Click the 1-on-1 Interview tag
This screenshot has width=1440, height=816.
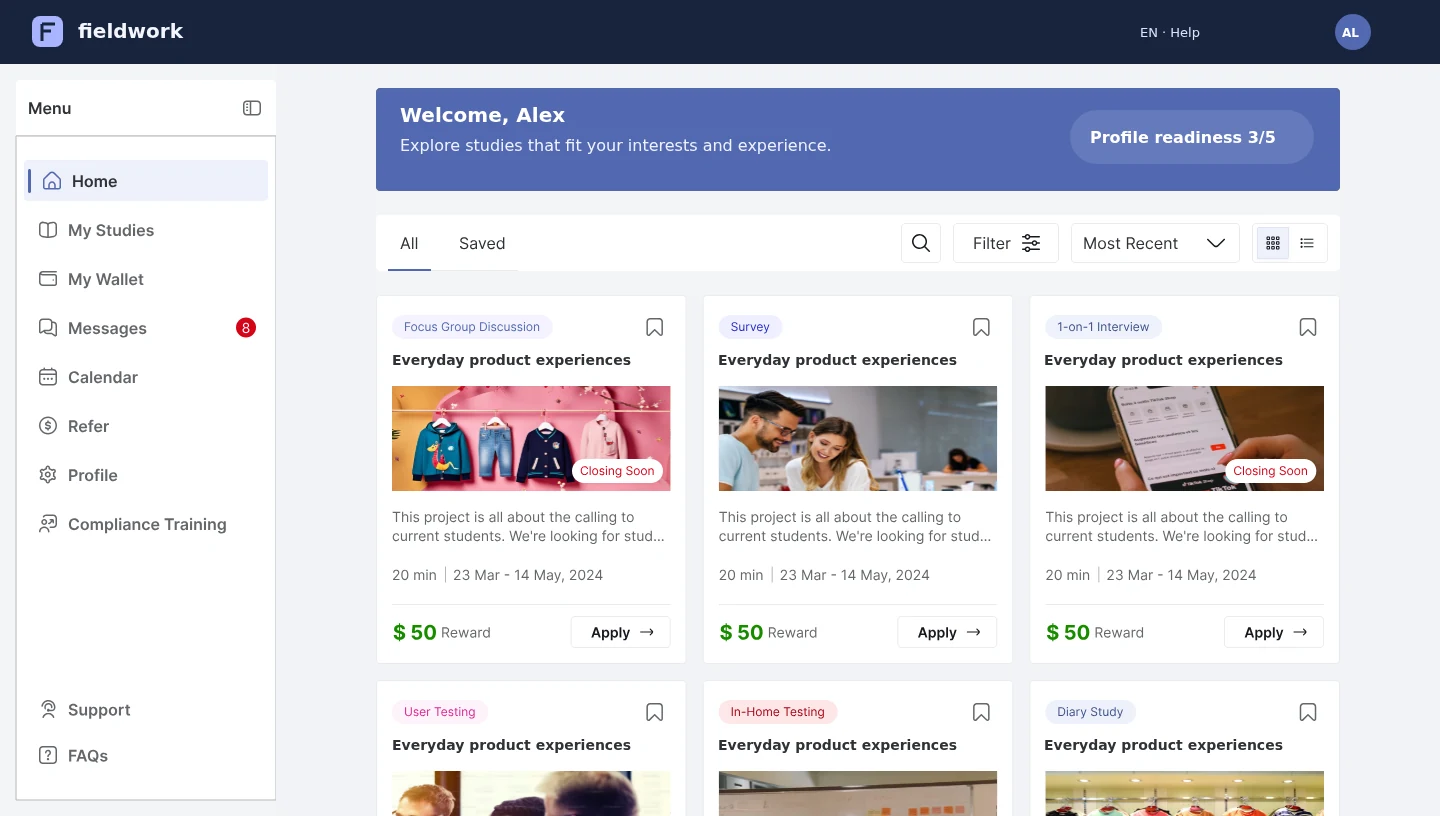(x=1103, y=327)
